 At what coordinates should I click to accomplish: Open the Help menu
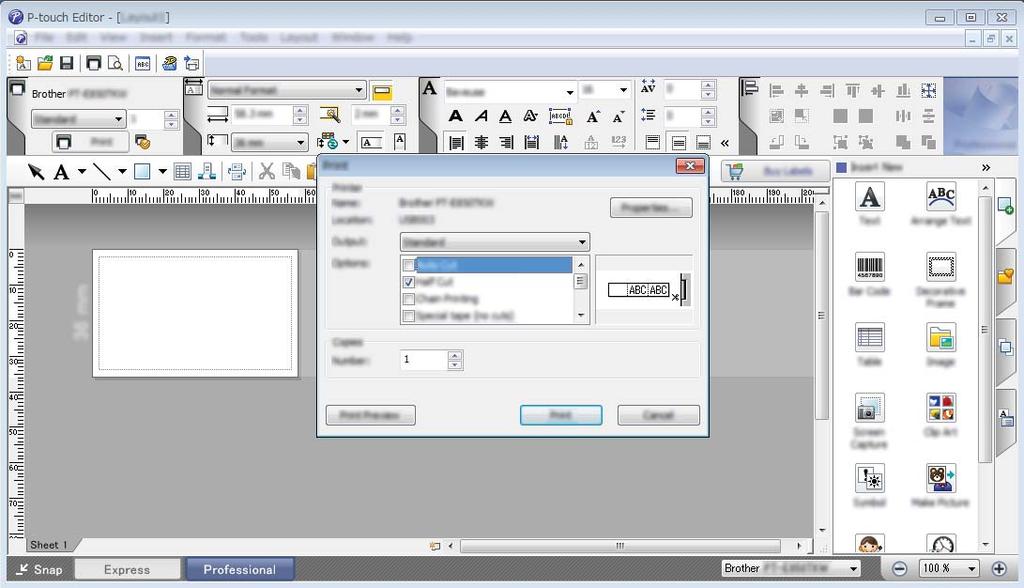pyautogui.click(x=399, y=37)
